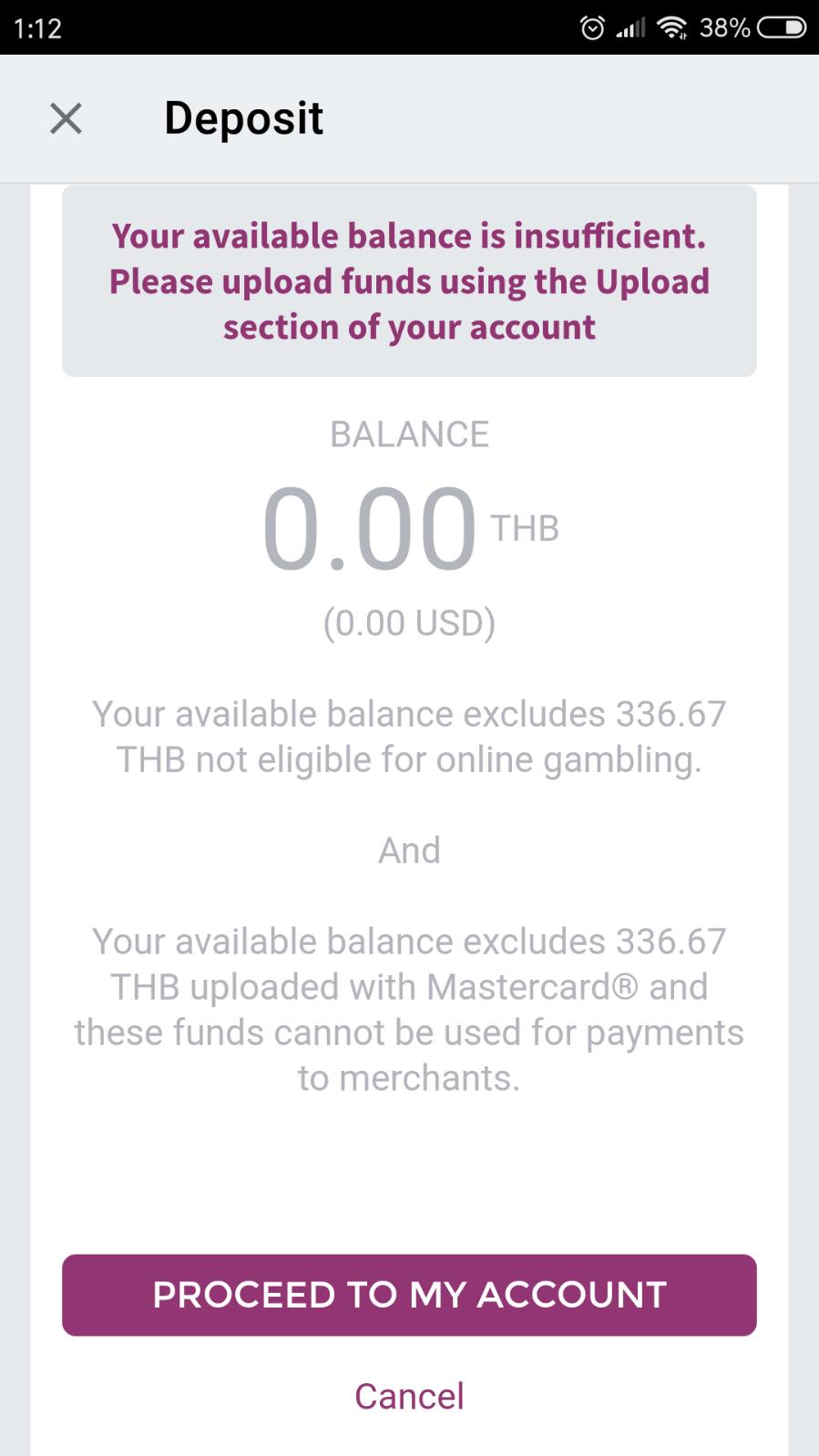
Task: Close the Deposit screen with X icon
Action: 66,118
